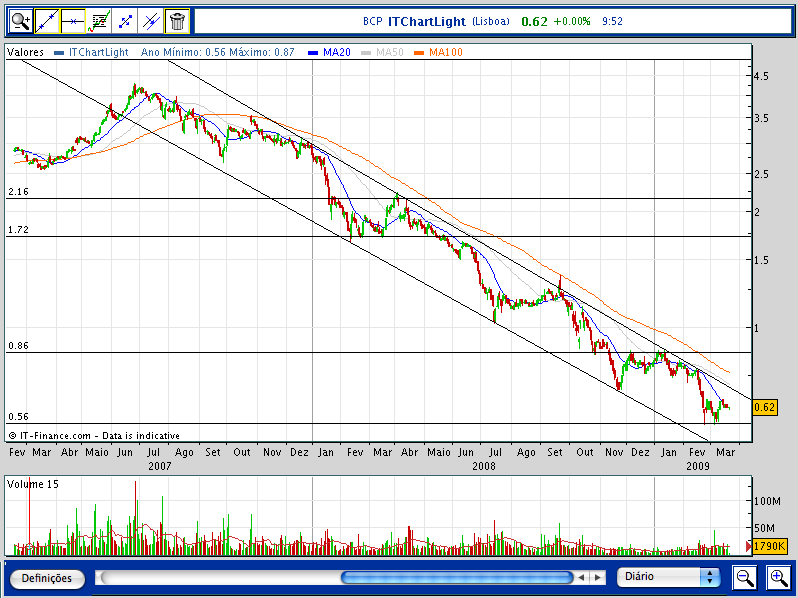The height and width of the screenshot is (598, 798).
Task: Click the 2007 year label on the axis
Action: click(160, 466)
